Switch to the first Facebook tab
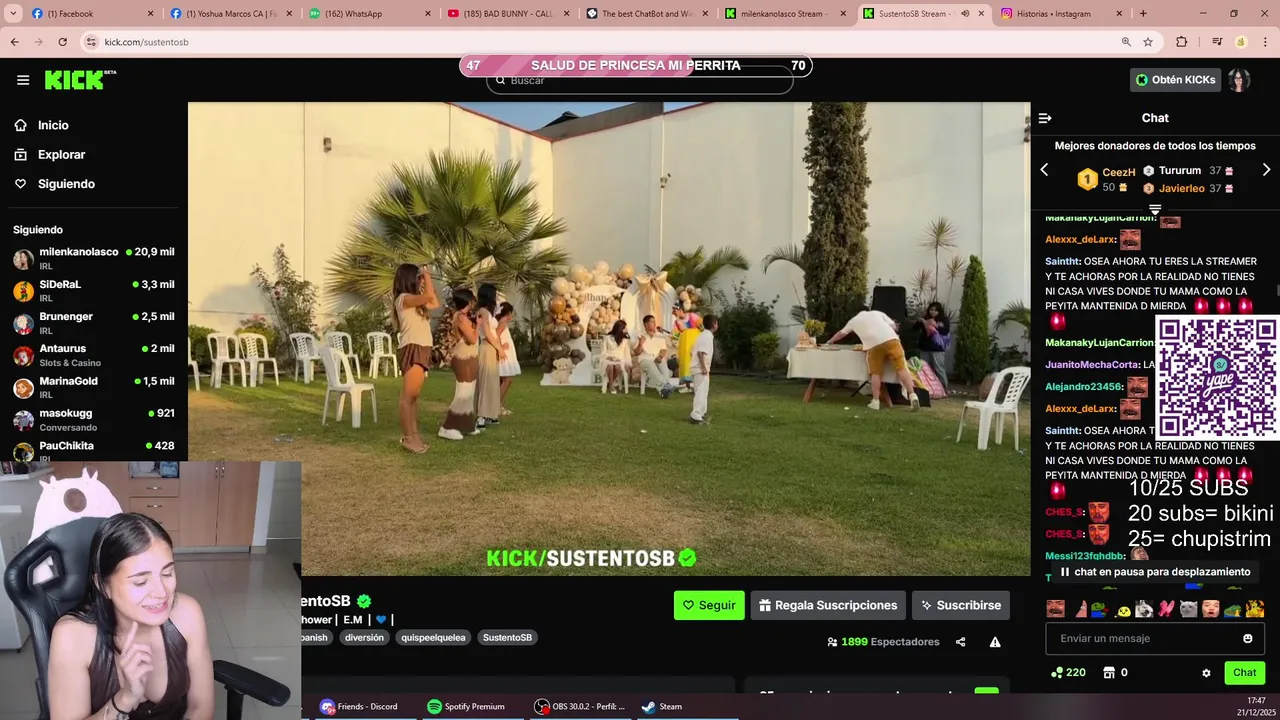The width and height of the screenshot is (1280, 720). [92, 14]
